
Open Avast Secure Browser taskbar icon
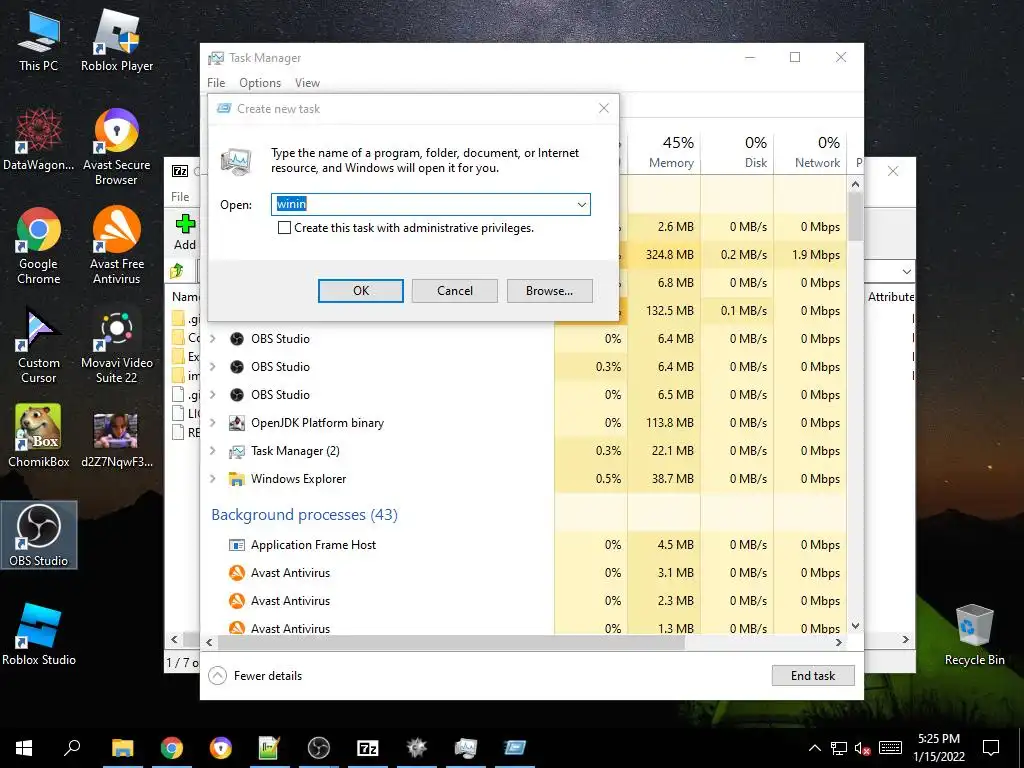[221, 748]
